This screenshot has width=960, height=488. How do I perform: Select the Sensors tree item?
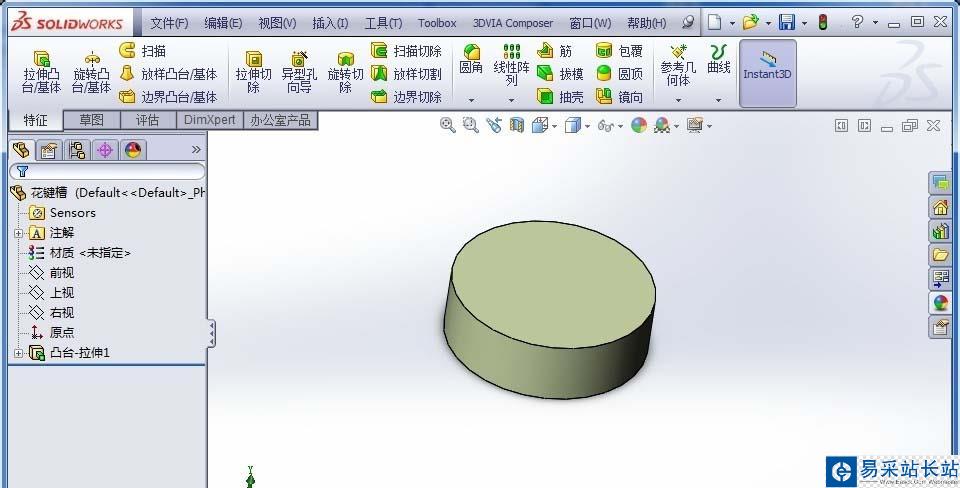(62, 213)
